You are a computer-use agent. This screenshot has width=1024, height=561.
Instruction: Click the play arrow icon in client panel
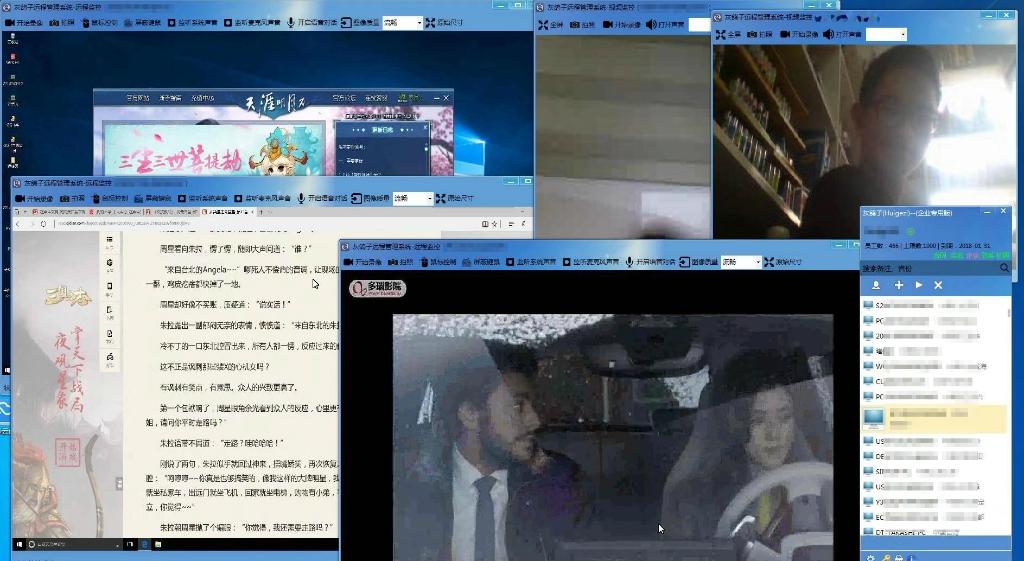click(919, 285)
